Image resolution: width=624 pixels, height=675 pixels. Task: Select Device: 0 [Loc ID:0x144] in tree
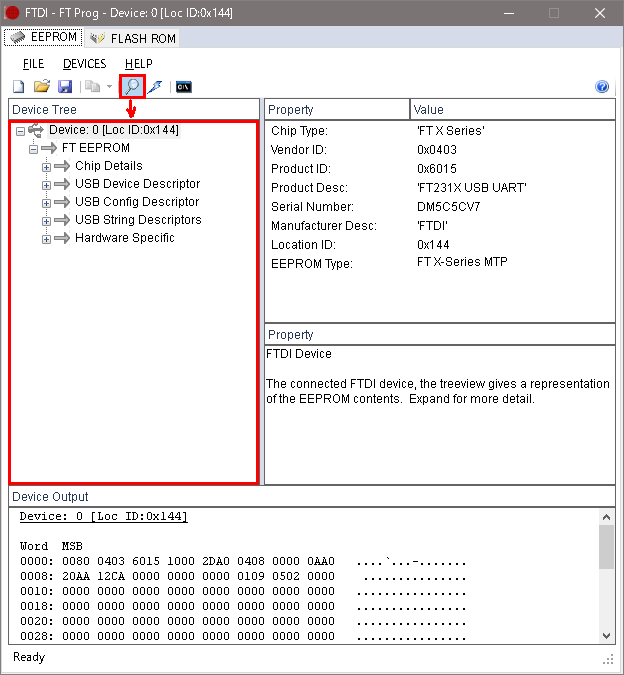pyautogui.click(x=114, y=130)
